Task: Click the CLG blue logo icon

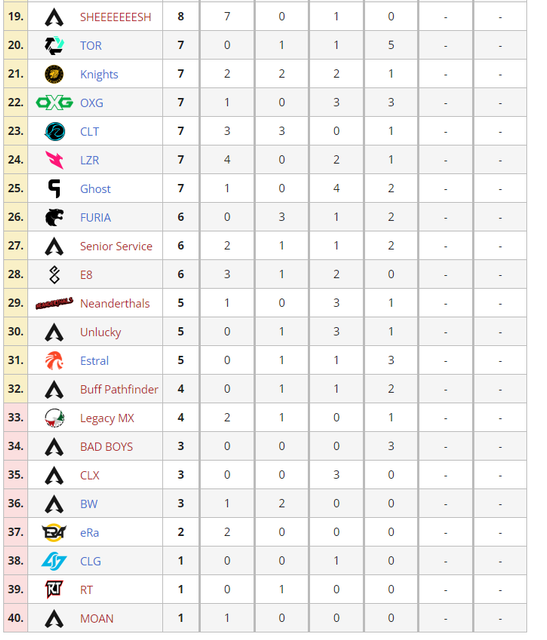Action: point(54,561)
